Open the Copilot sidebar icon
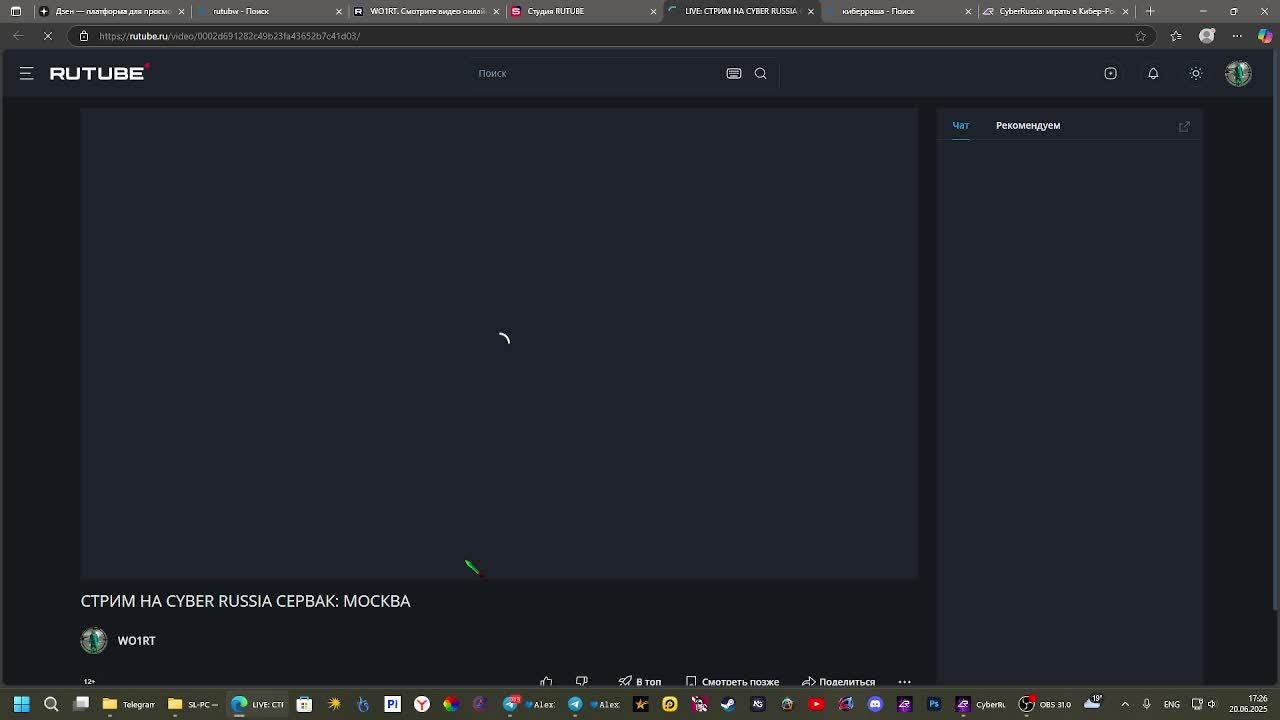Viewport: 1280px width, 720px height. coord(1266,36)
